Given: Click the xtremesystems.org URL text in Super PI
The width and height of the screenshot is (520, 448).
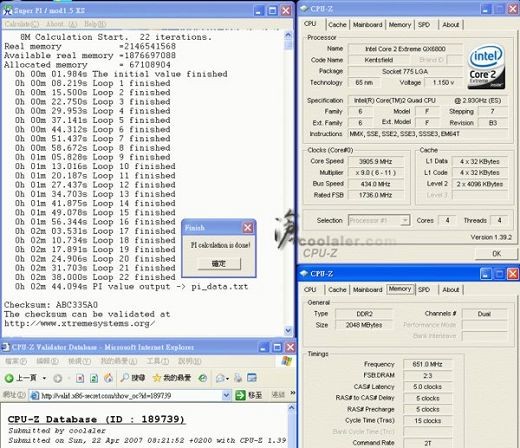Looking at the screenshot, I should tap(79, 323).
